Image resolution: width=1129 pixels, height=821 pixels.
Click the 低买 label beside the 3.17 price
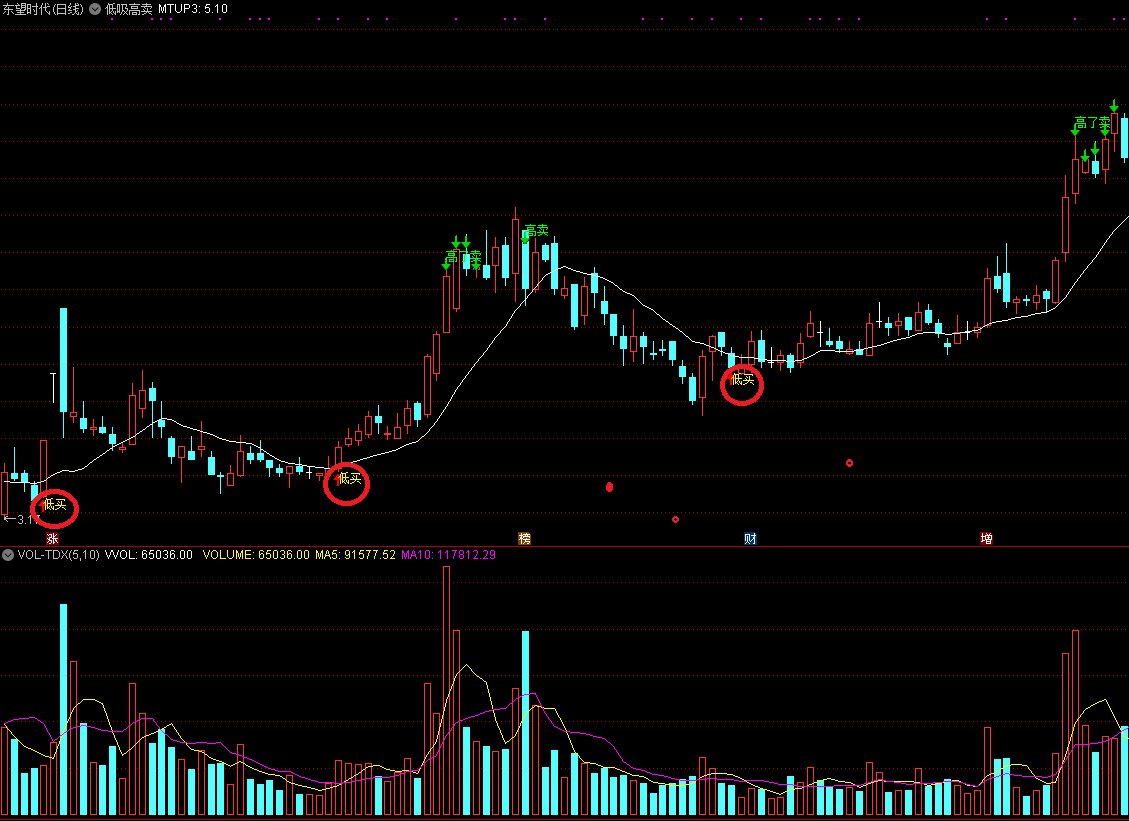[55, 505]
